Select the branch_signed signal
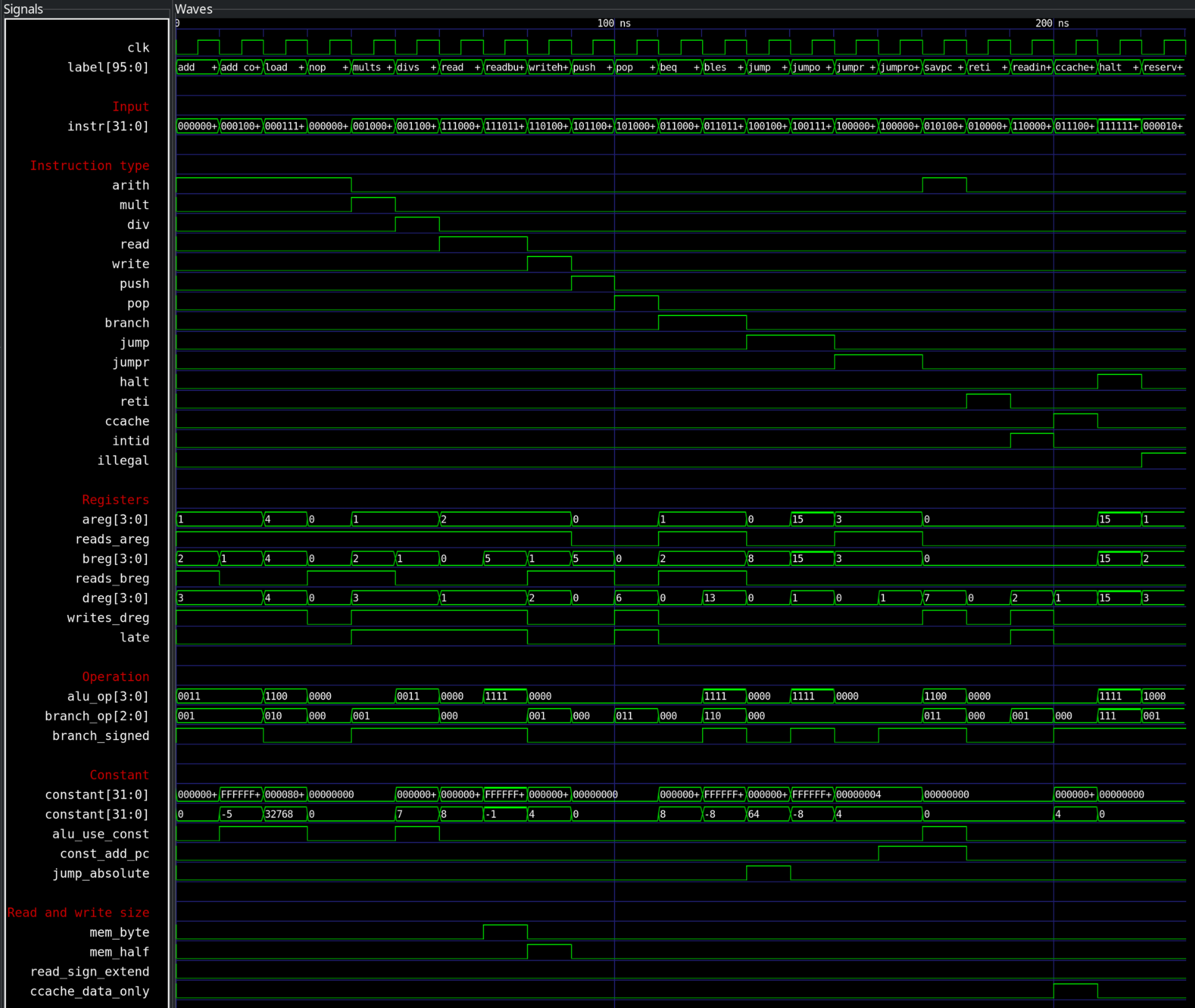Image resolution: width=1195 pixels, height=1008 pixels. tap(101, 736)
